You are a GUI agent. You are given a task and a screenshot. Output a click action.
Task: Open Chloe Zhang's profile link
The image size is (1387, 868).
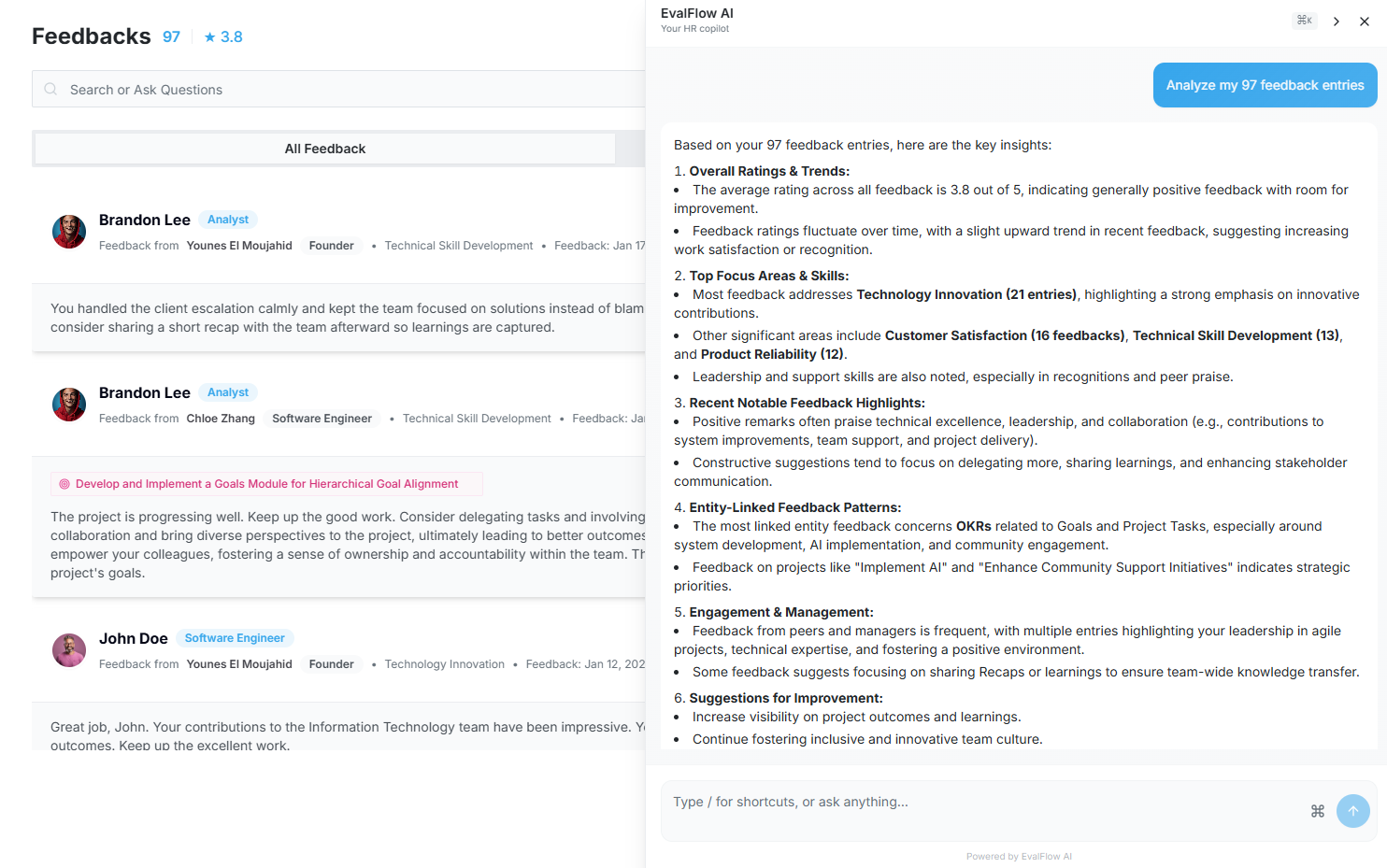(221, 419)
